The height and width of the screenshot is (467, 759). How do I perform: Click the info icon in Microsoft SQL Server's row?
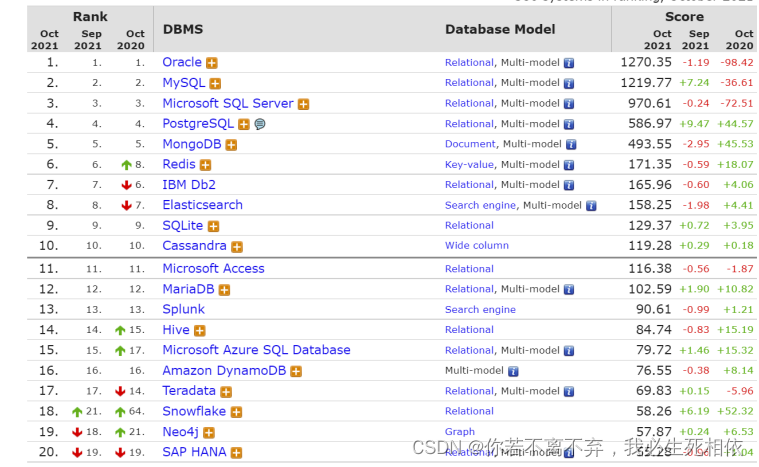(x=569, y=104)
